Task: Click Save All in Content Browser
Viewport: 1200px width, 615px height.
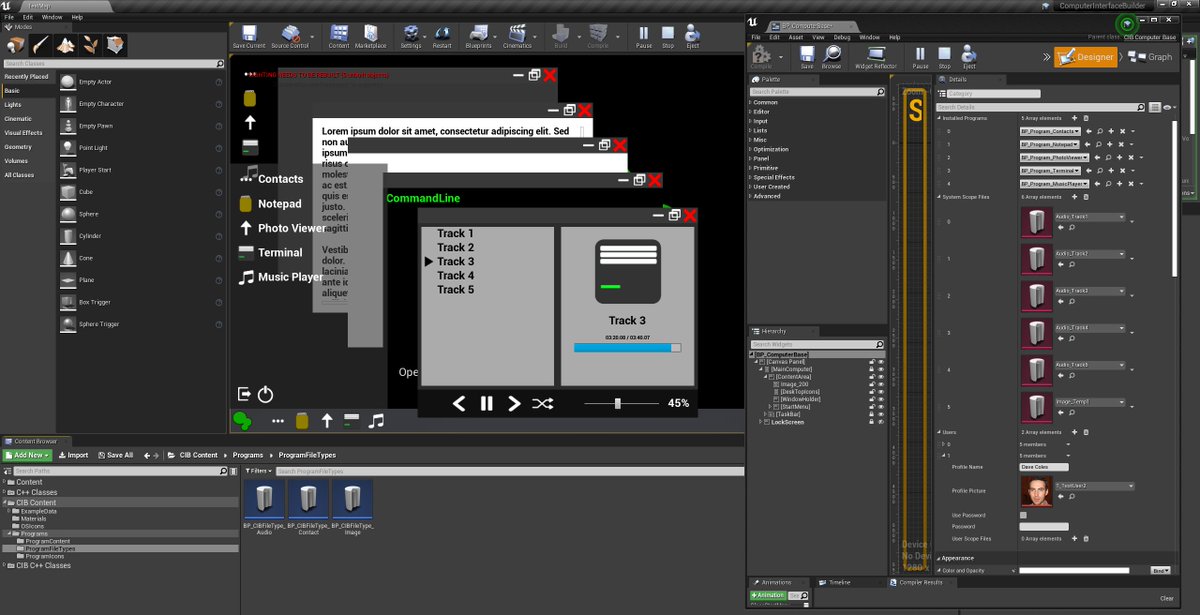Action: pos(115,455)
